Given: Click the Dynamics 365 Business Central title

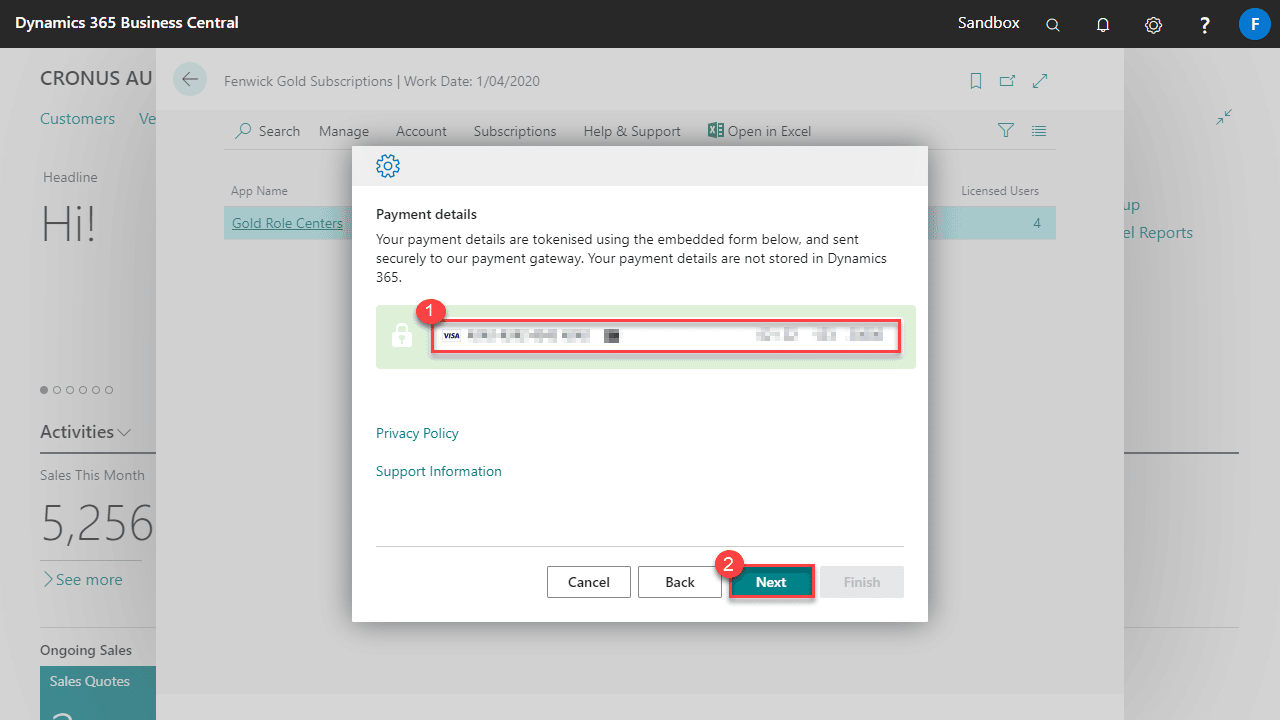Looking at the screenshot, I should click(x=127, y=22).
